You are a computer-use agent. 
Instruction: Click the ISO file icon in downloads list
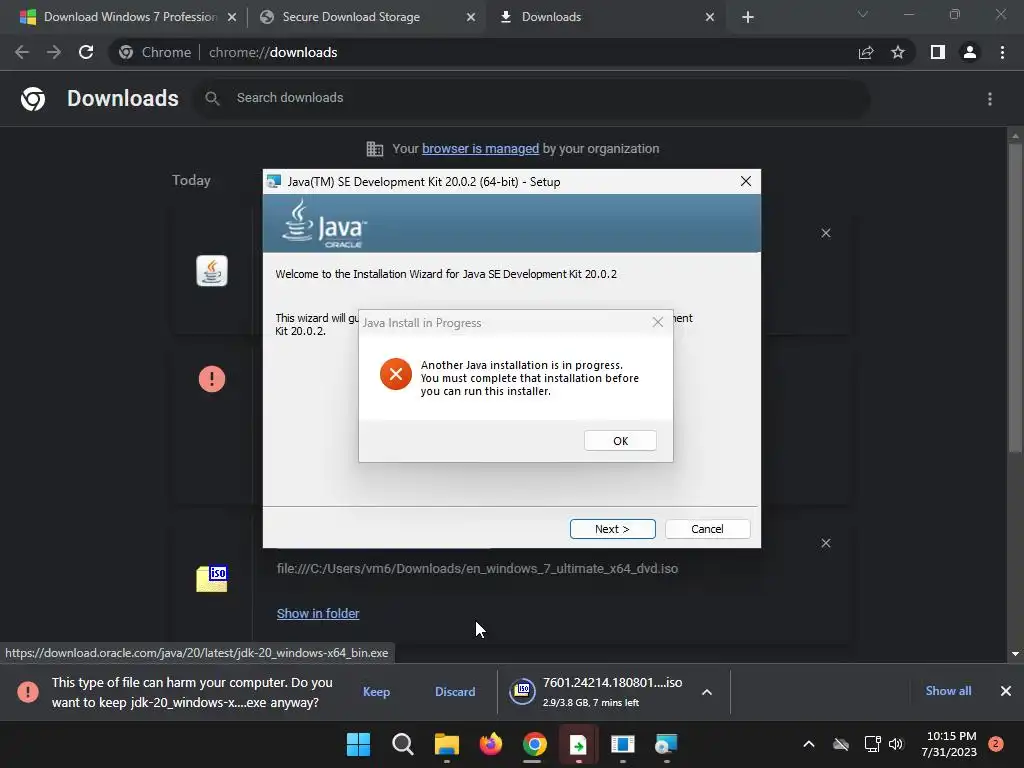point(212,579)
